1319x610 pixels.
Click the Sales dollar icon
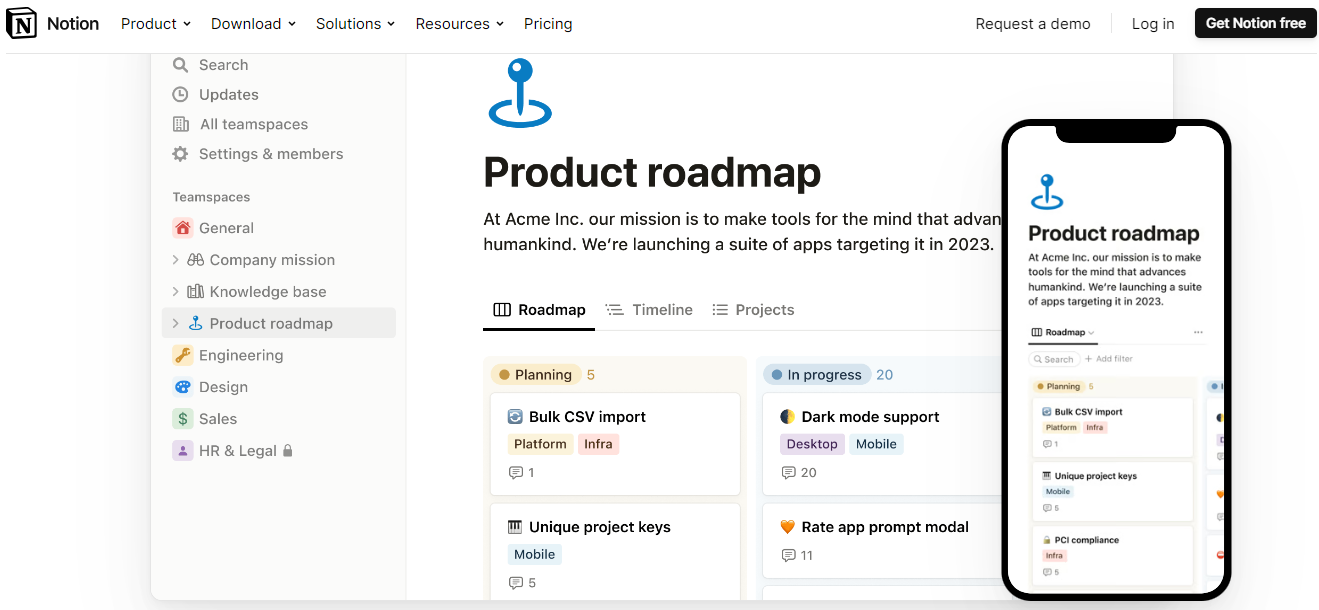182,419
